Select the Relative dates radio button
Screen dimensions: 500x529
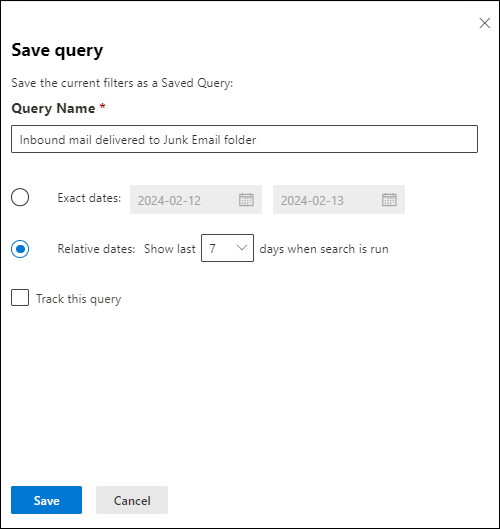point(20,249)
